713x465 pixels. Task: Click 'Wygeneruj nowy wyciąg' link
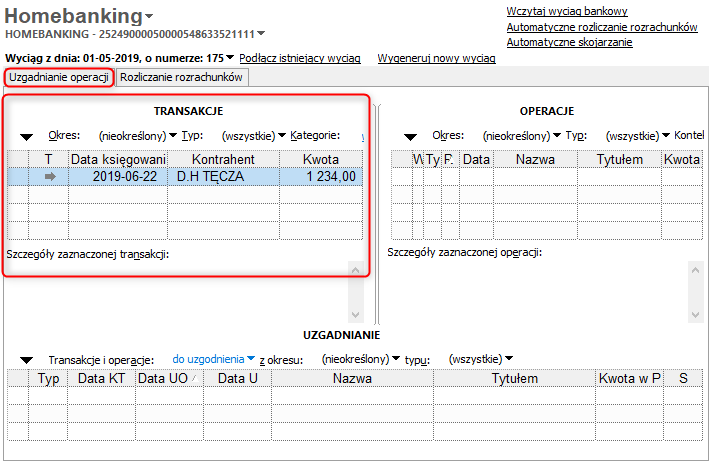coord(437,58)
